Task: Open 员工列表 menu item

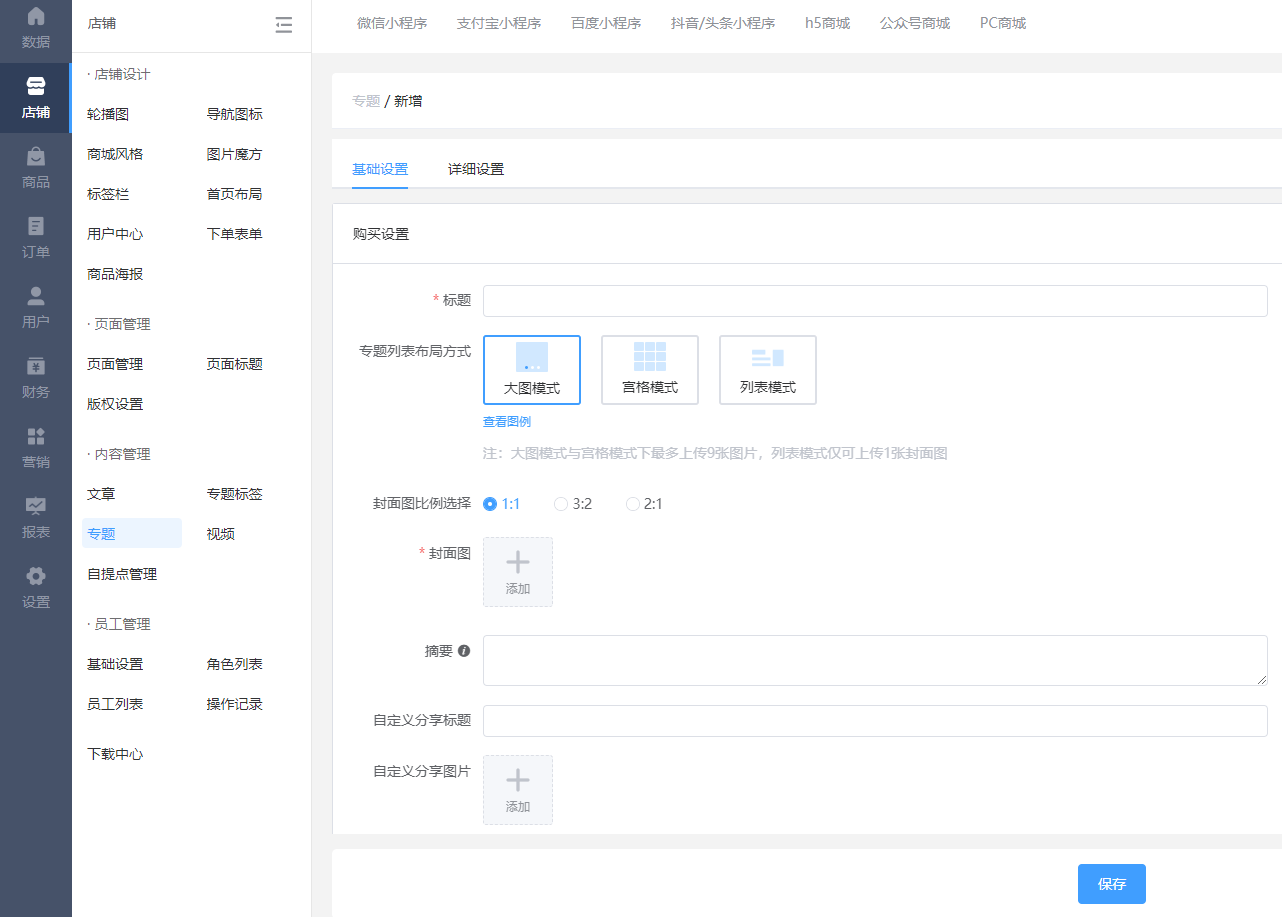Action: pyautogui.click(x=115, y=704)
